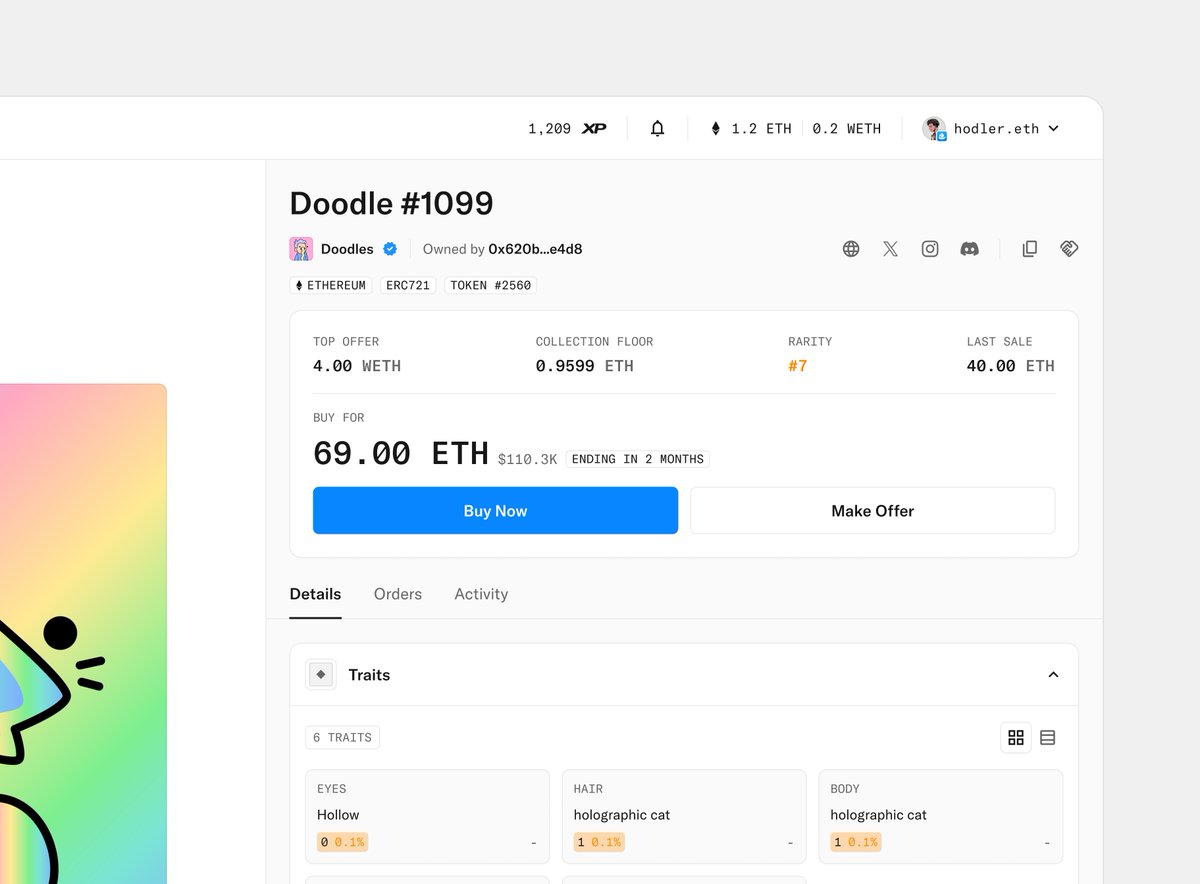Collapse the Traits section chevron
Screen dimensions: 1200x884
[1053, 675]
